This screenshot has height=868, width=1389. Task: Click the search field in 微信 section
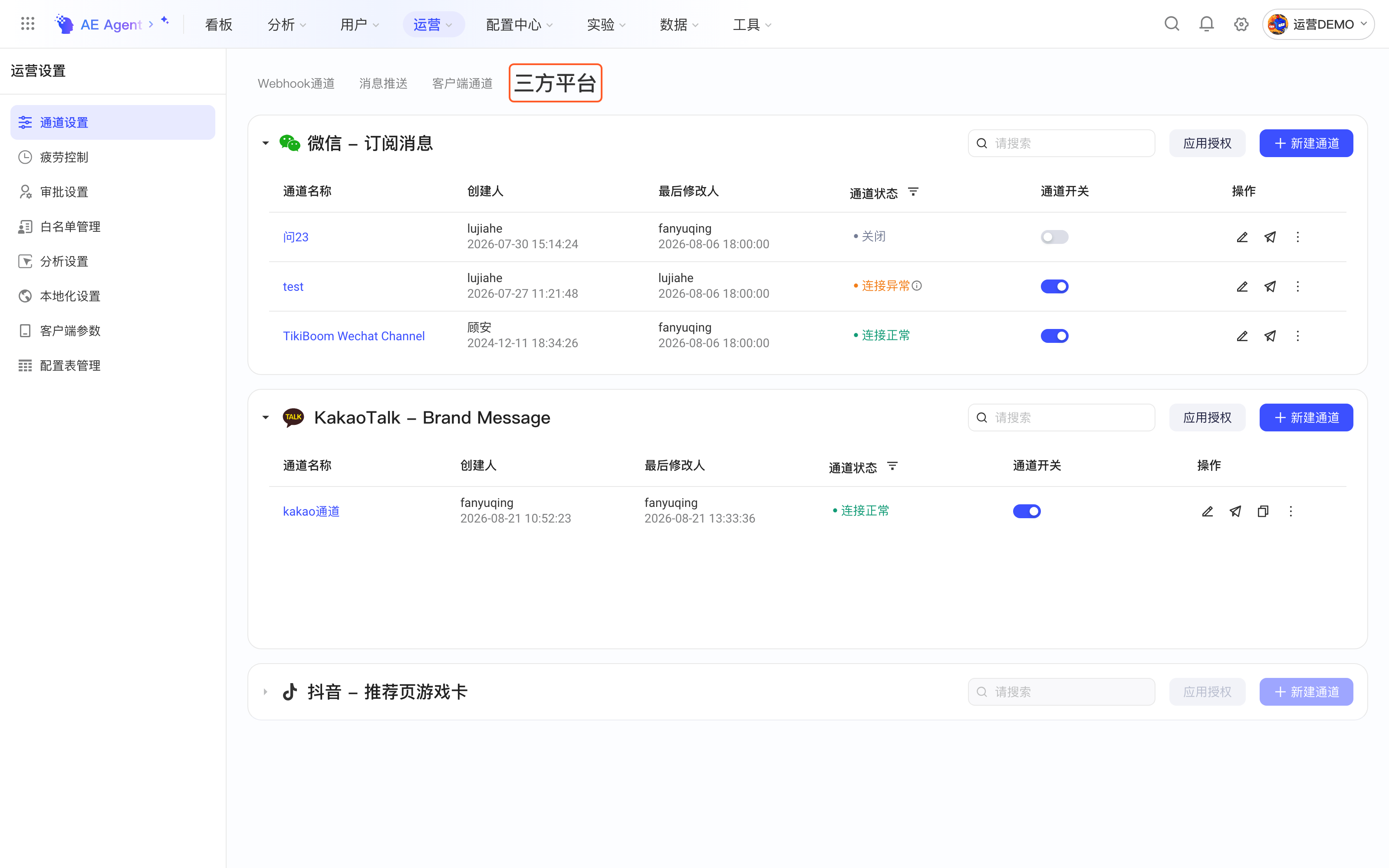point(1061,143)
